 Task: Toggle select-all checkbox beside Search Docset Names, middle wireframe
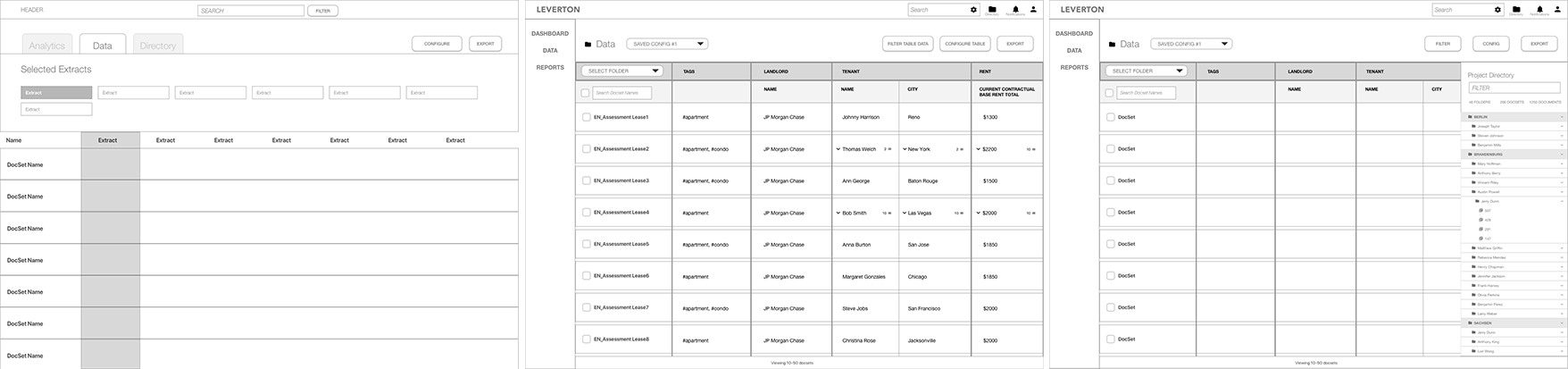click(x=585, y=93)
